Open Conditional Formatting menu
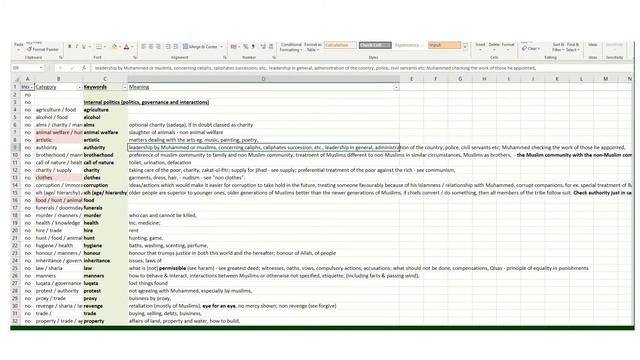 (x=291, y=47)
